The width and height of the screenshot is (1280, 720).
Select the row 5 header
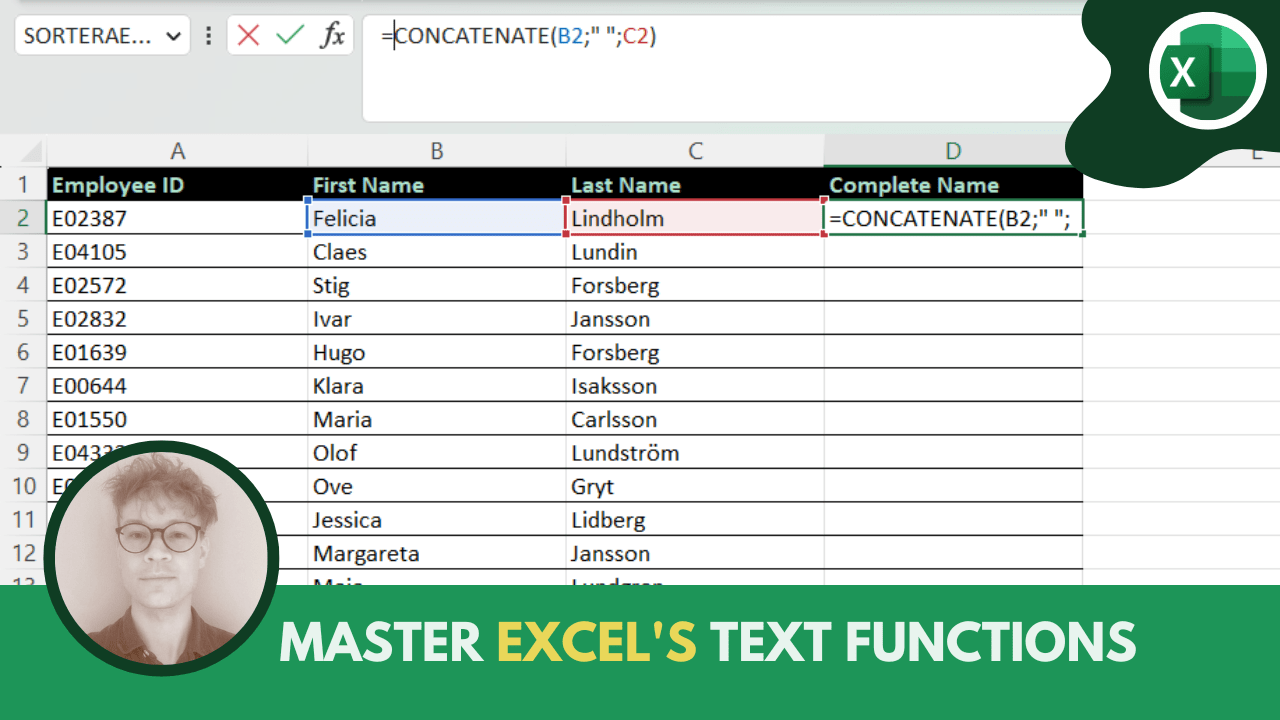coord(23,319)
